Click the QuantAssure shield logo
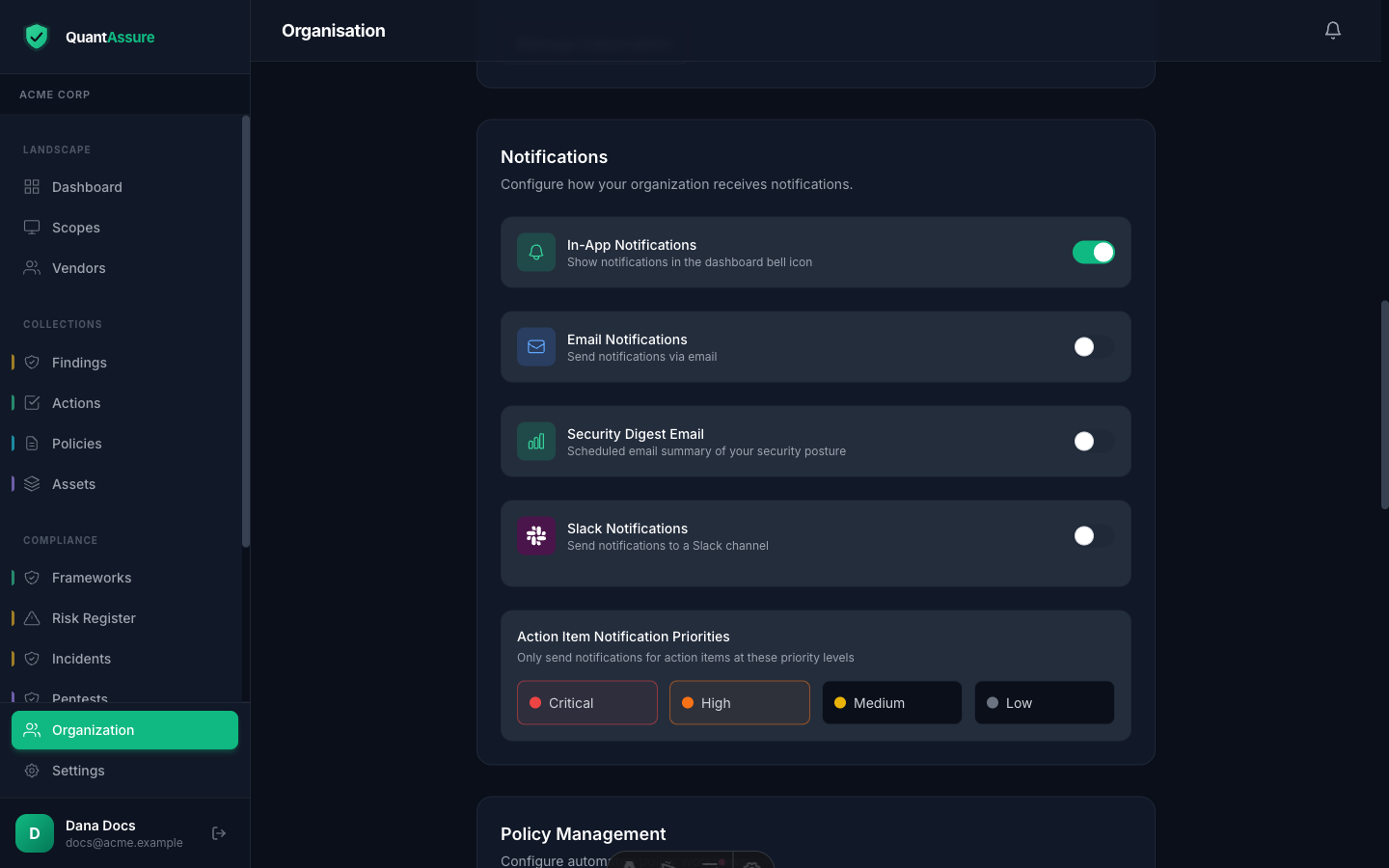 tap(37, 37)
